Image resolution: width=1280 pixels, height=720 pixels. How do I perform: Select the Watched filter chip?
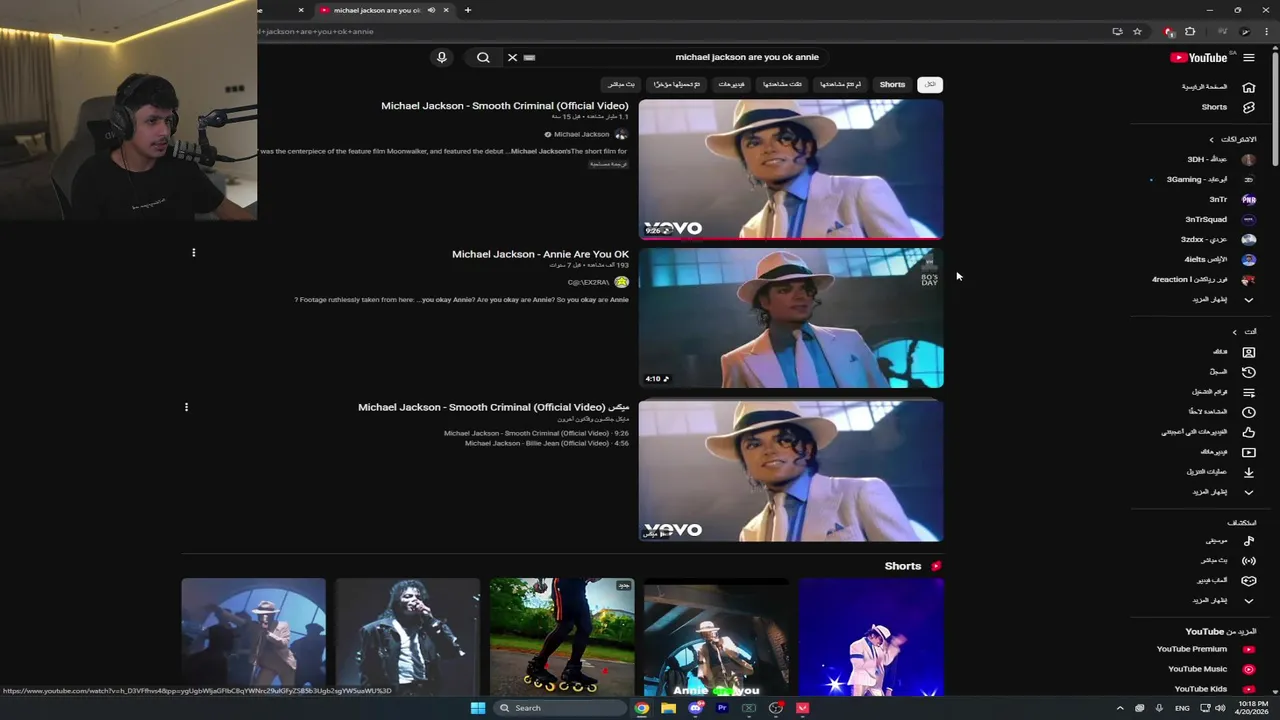[782, 85]
